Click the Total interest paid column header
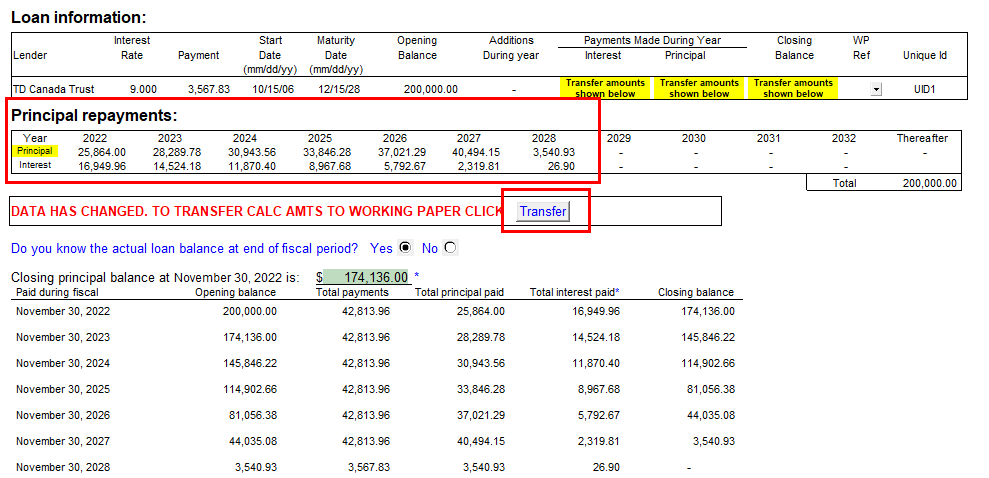This screenshot has height=478, width=989. (x=575, y=292)
